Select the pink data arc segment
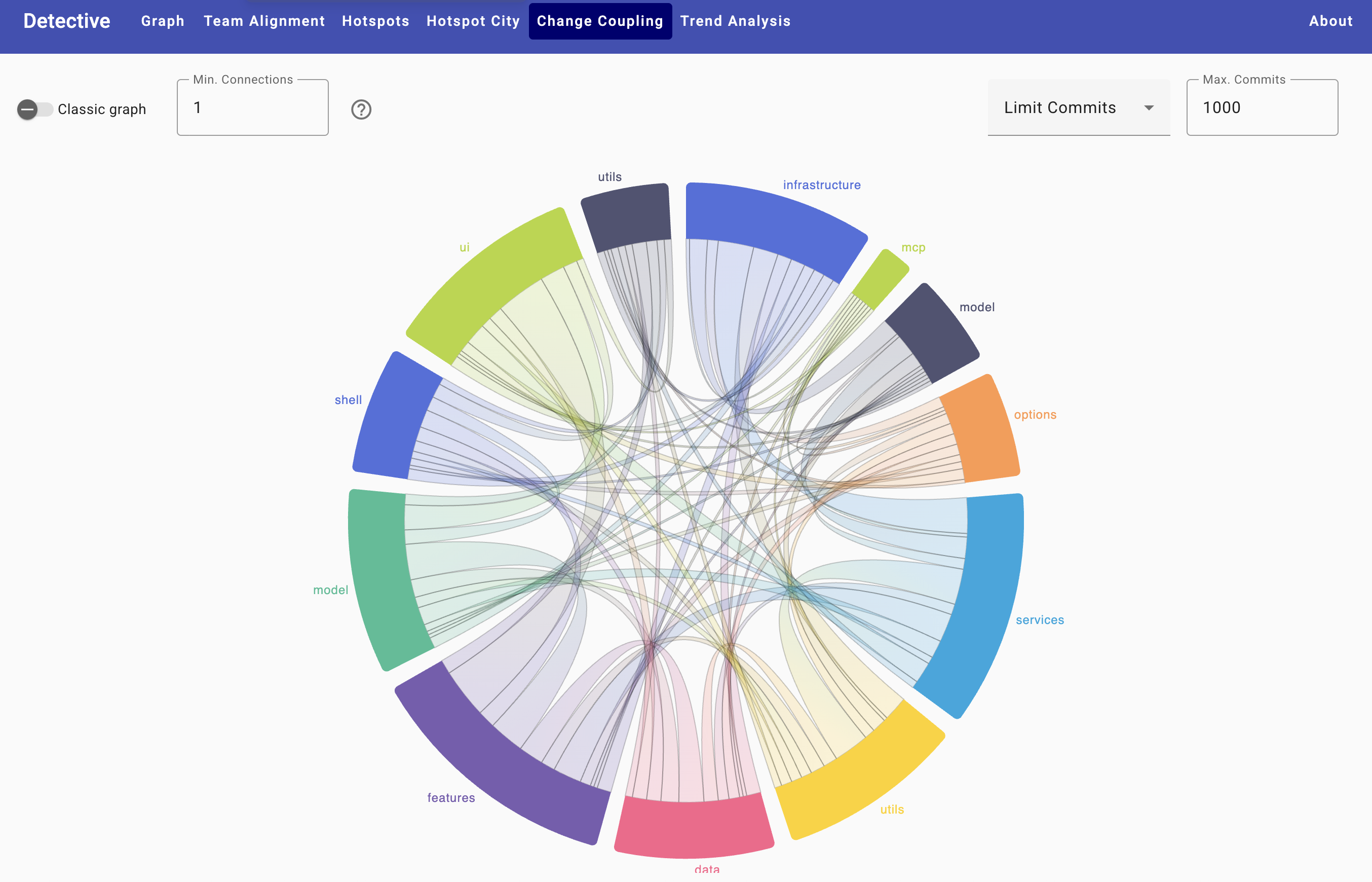Viewport: 1372px width, 882px height. 694,828
